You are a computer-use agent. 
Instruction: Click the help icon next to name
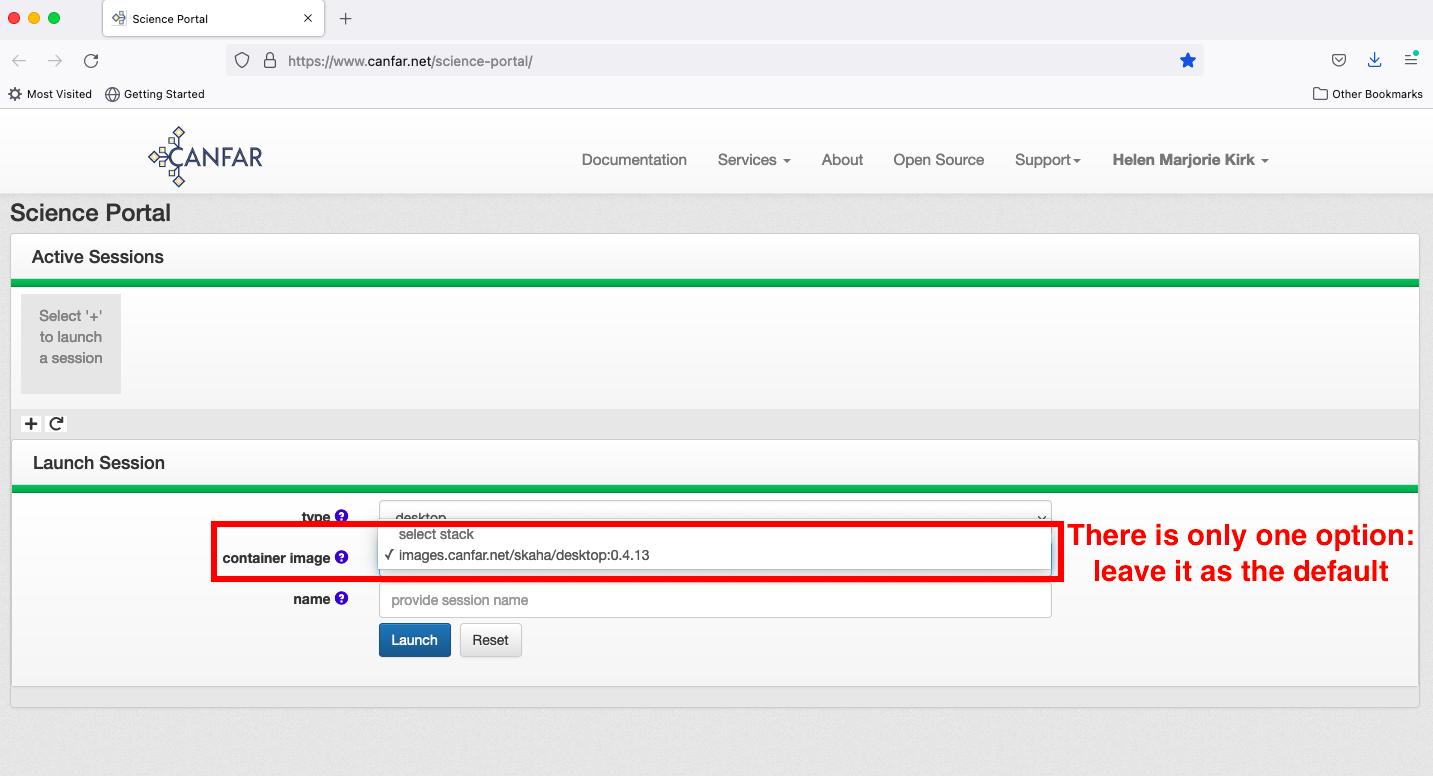341,598
